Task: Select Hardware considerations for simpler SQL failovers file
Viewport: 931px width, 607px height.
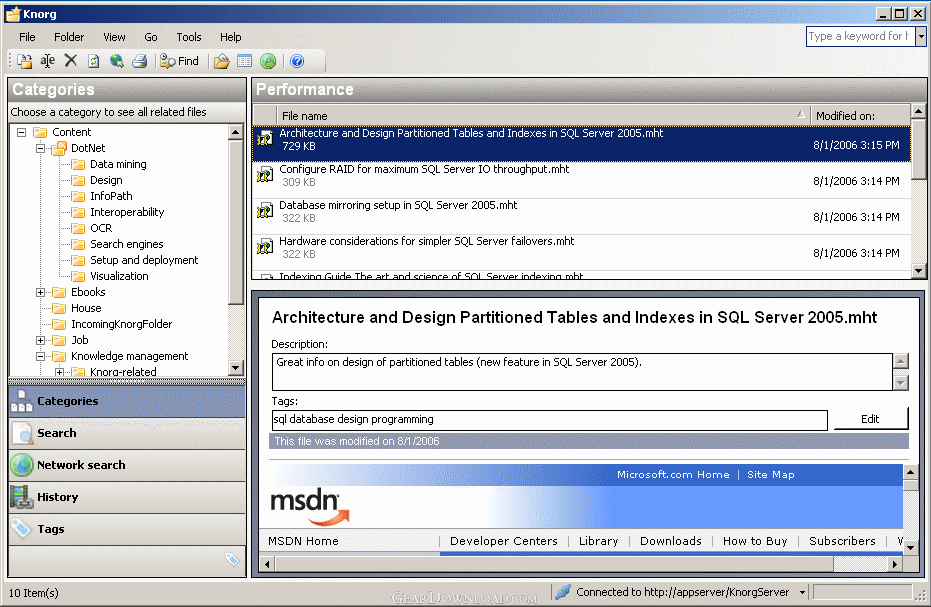Action: 581,252
